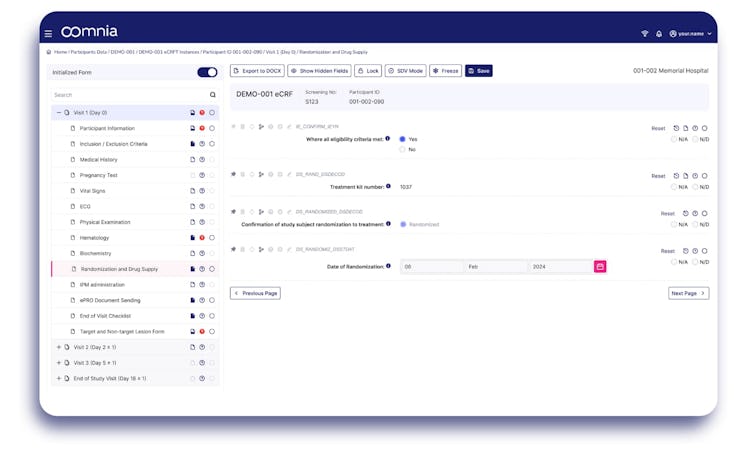
Task: Click document status icon on ePRO Document Sending row
Action: (193, 300)
